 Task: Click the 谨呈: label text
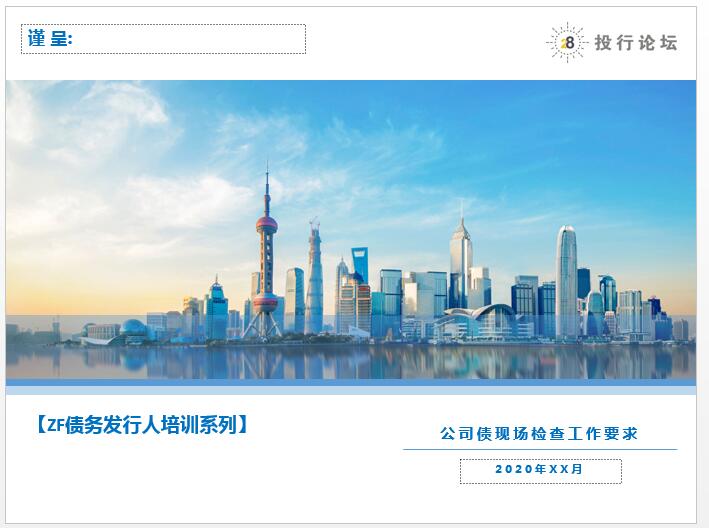(x=50, y=38)
